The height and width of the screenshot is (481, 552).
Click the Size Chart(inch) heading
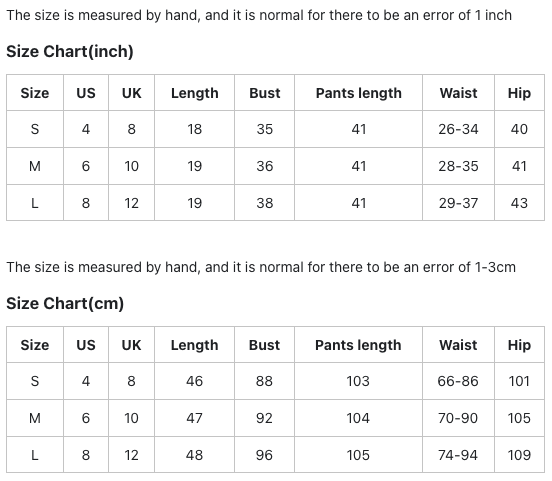pyautogui.click(x=70, y=51)
